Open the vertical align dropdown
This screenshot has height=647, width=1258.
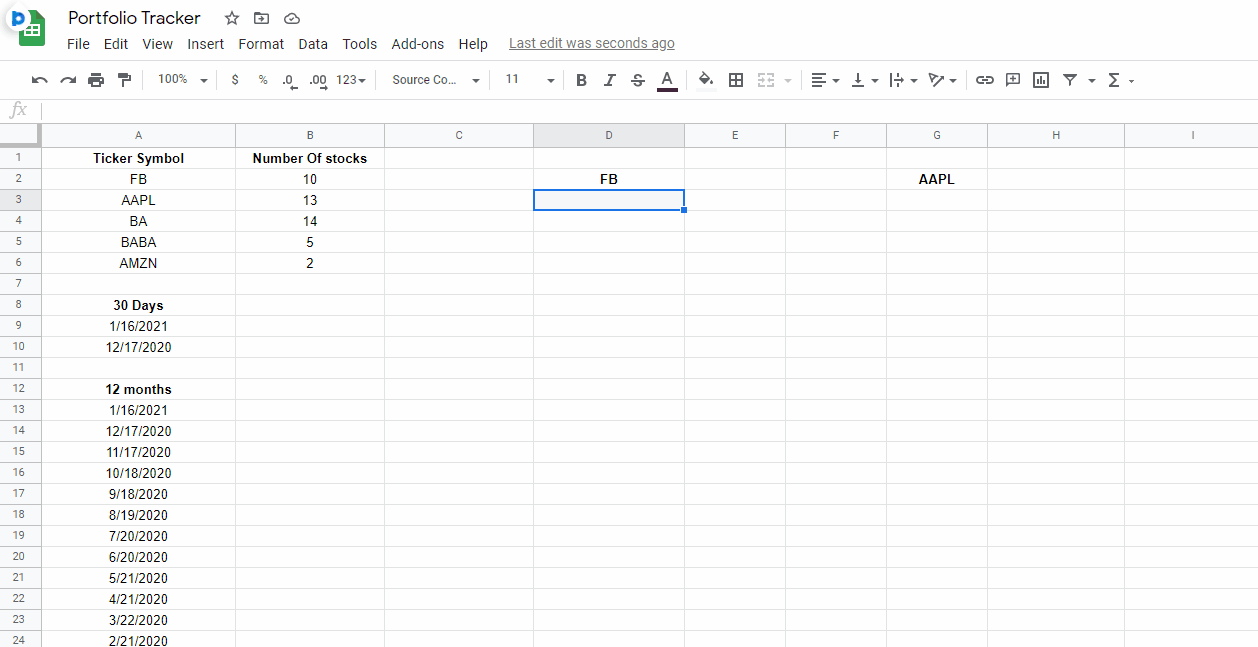(x=864, y=80)
